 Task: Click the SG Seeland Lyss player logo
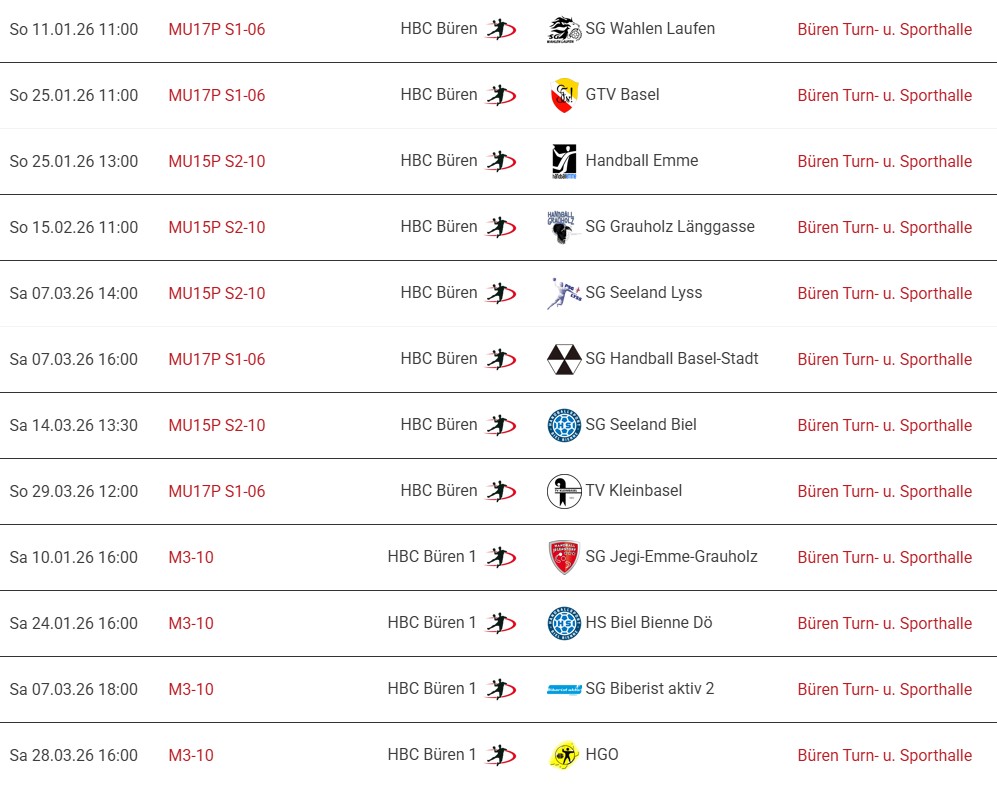coord(564,294)
